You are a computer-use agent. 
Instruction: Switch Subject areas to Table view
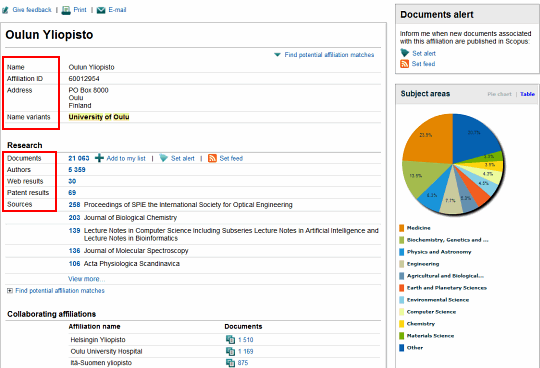tap(527, 94)
